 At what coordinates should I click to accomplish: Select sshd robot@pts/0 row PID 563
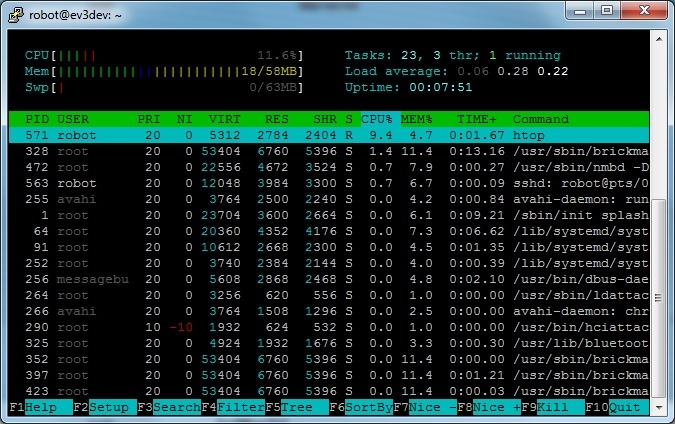tap(329, 183)
